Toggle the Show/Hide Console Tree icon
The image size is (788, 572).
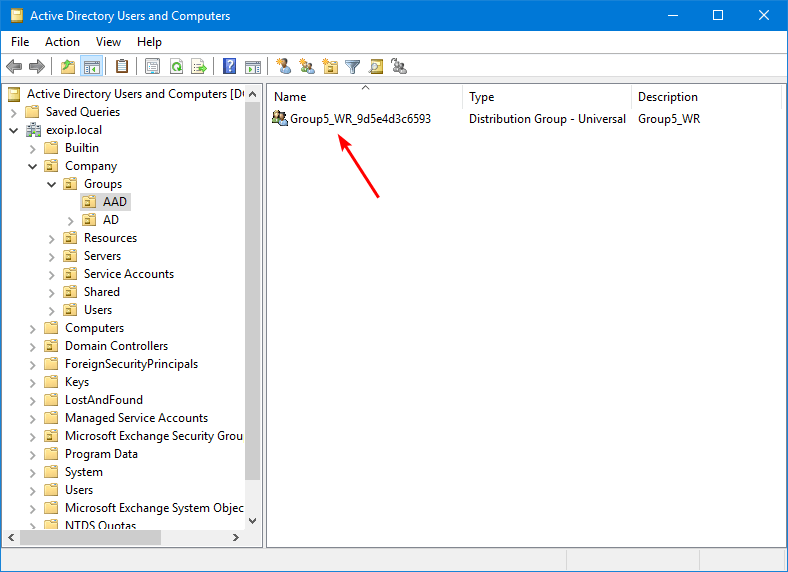click(x=91, y=67)
